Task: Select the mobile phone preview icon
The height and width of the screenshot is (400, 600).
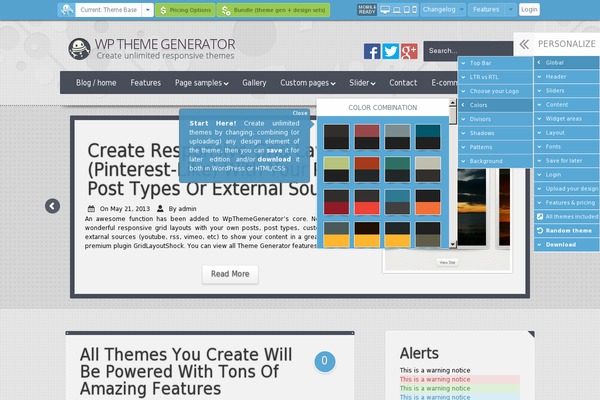Action: [414, 10]
